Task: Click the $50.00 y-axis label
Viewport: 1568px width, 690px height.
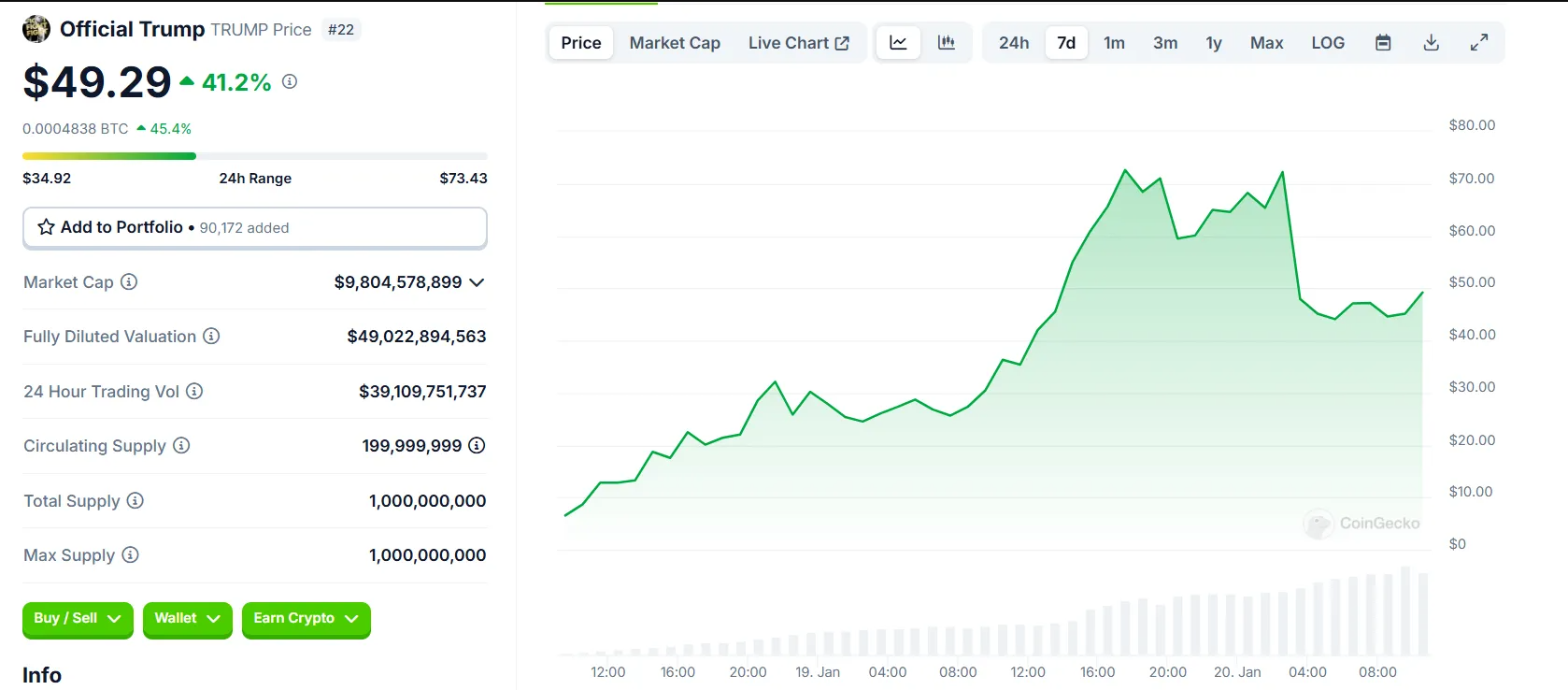Action: click(x=1472, y=282)
